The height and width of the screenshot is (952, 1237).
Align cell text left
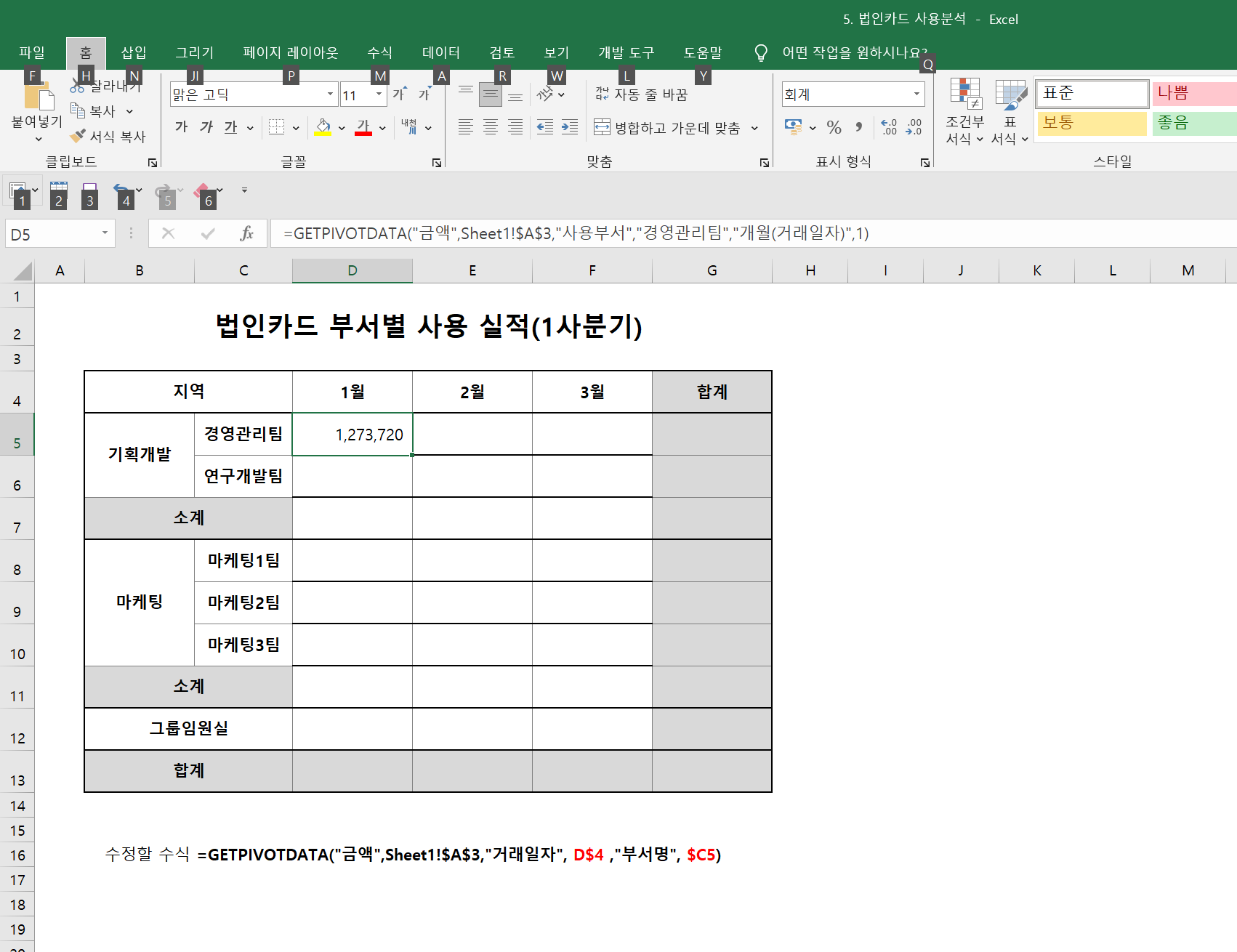466,127
